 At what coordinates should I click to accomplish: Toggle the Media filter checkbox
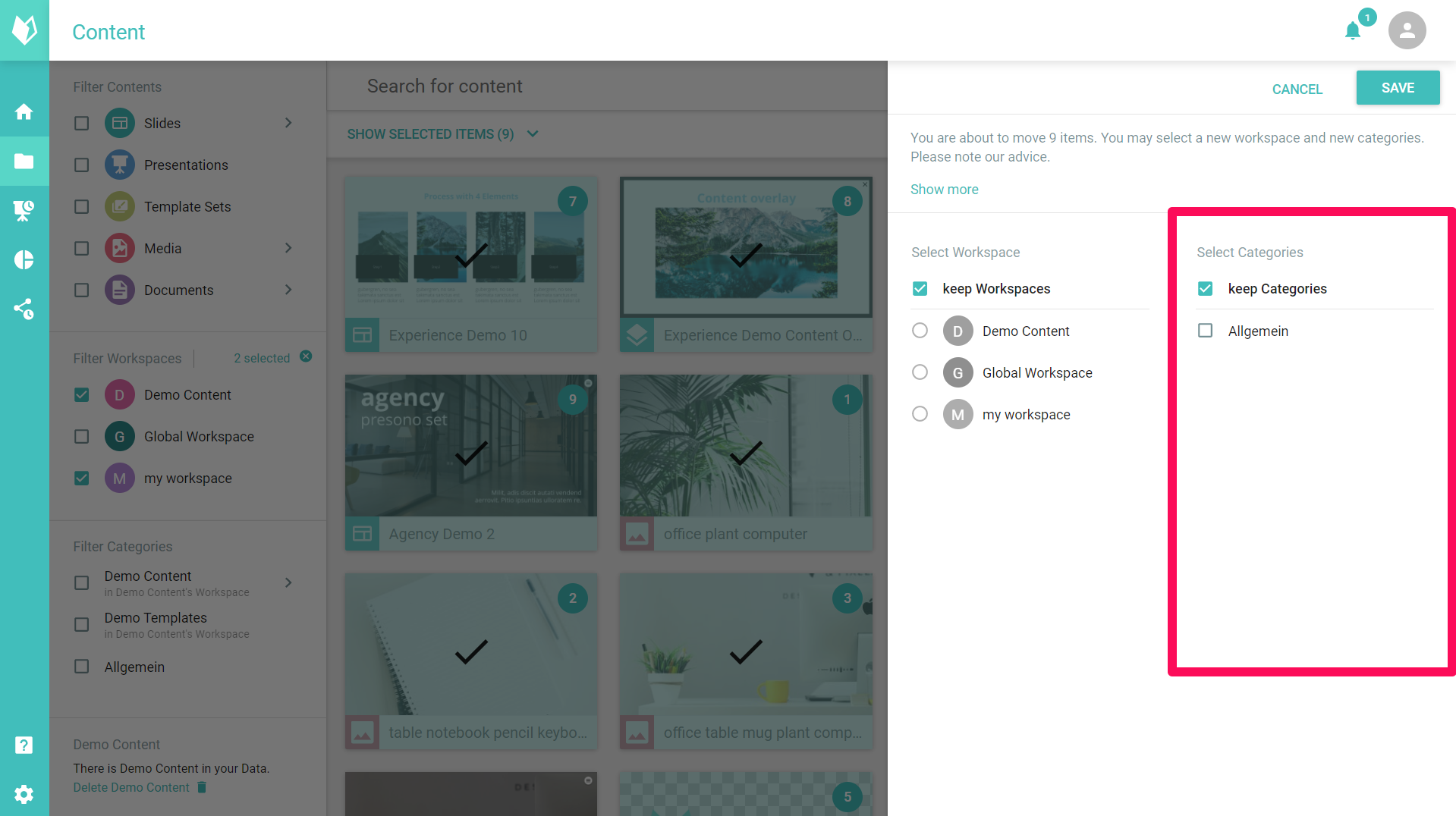(82, 248)
